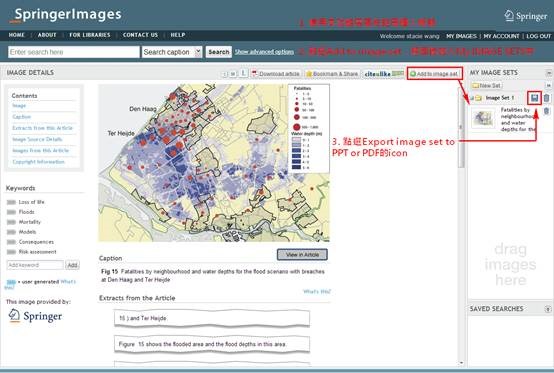Click scrollbar down arrow at bottom
This screenshot has height=373, width=554.
click(461, 363)
